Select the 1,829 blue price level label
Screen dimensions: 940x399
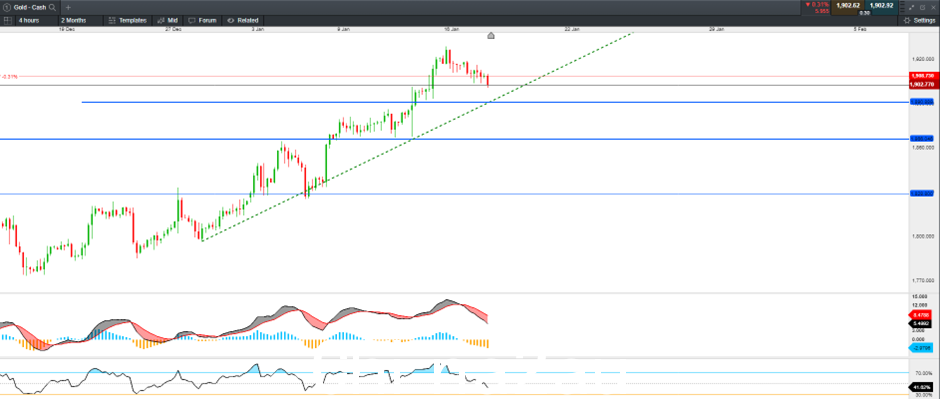pos(921,194)
